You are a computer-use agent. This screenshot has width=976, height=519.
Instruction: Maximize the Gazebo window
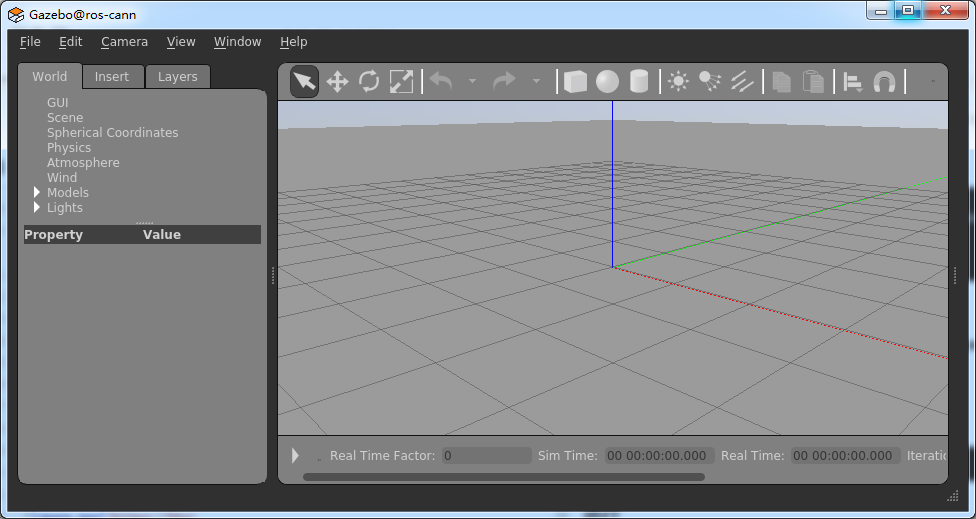point(908,10)
